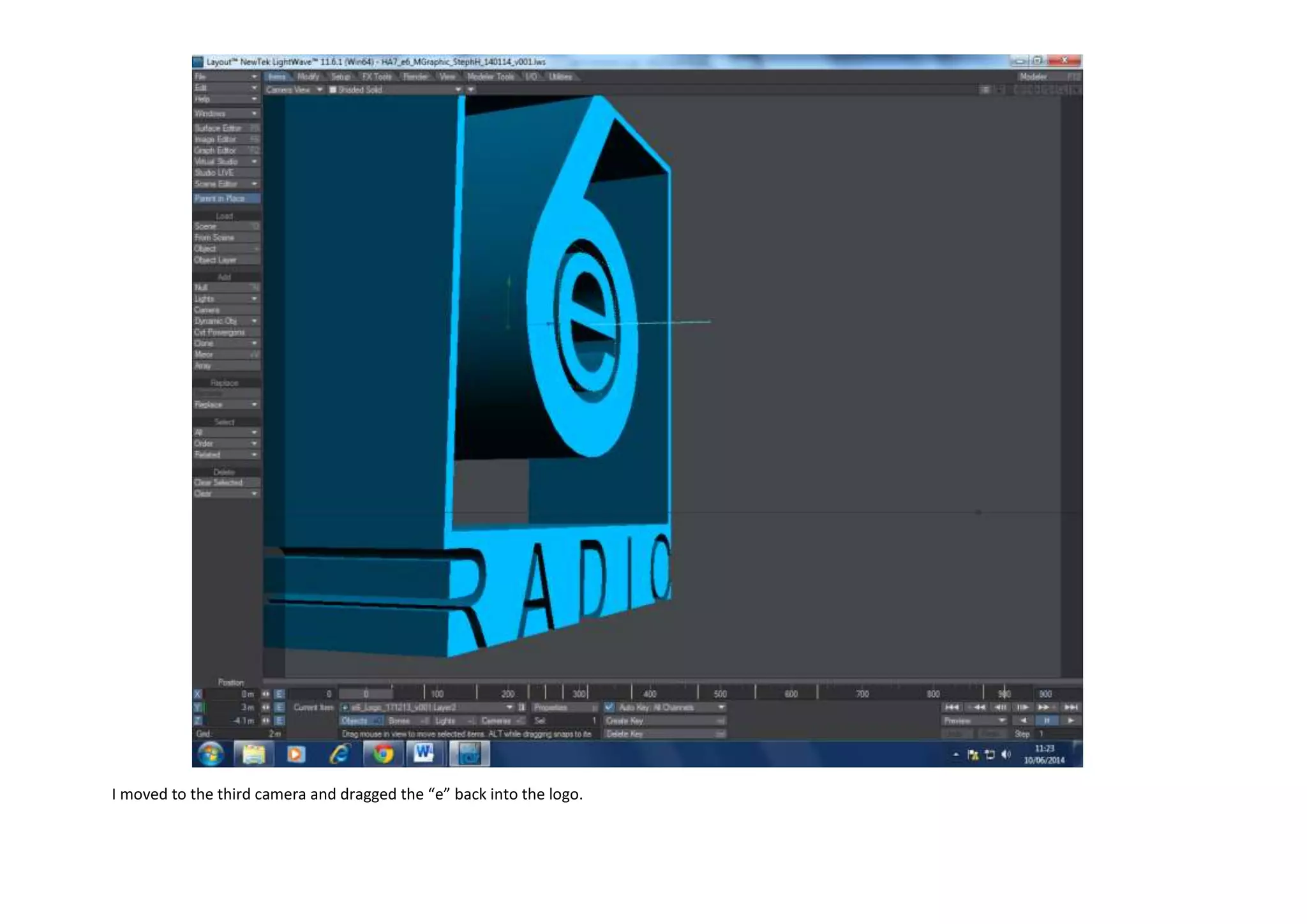This screenshot has height=924, width=1307.
Task: Open the Setup tab
Action: (341, 77)
